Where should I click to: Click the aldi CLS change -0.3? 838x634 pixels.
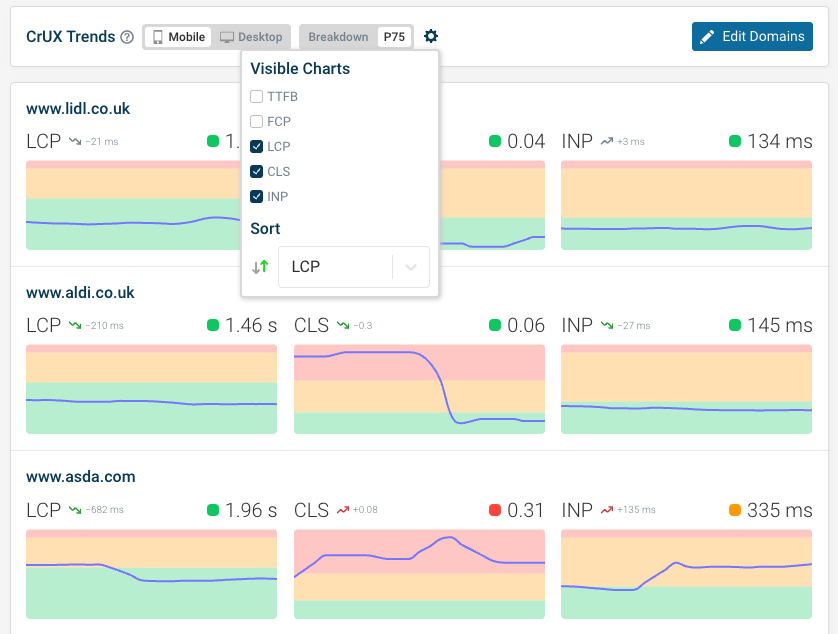coord(363,326)
